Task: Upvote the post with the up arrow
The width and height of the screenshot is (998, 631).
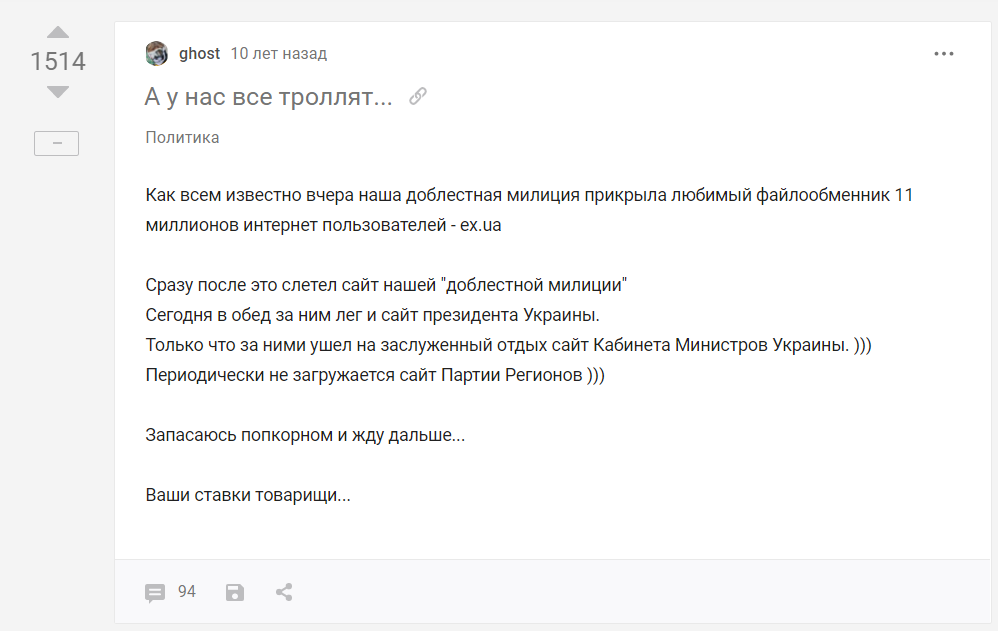Action: tap(58, 32)
